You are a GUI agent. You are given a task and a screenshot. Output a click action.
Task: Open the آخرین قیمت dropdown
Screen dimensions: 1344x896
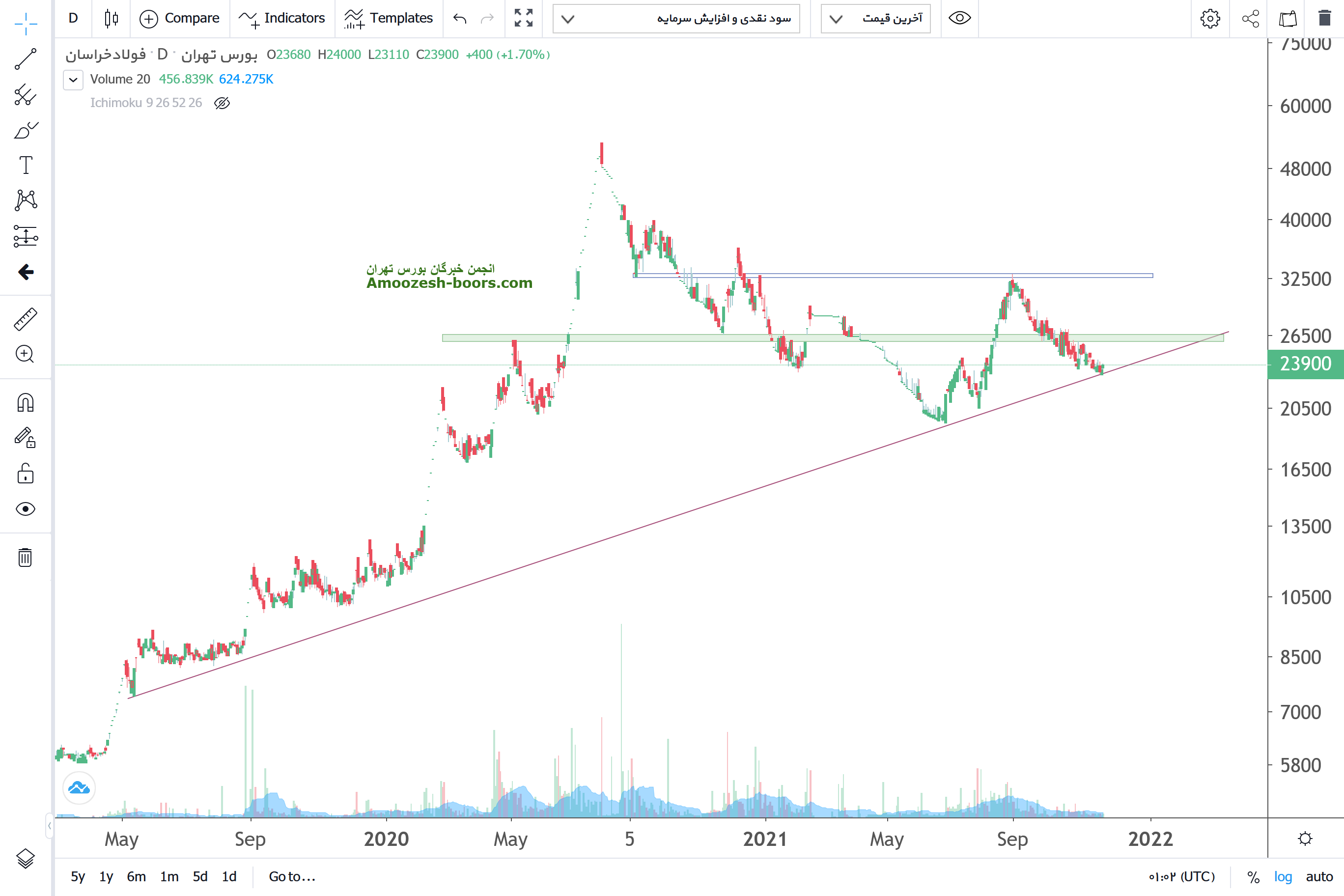(x=875, y=18)
